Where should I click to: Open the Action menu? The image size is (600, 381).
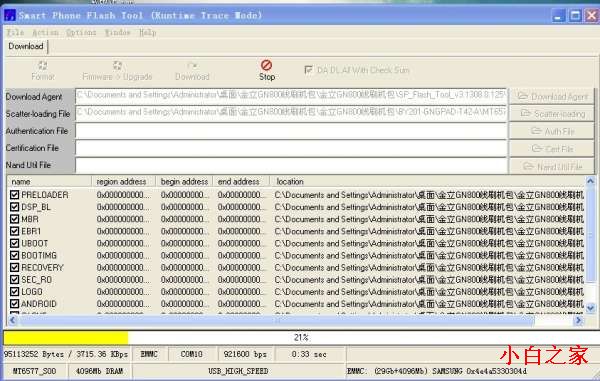(x=46, y=33)
